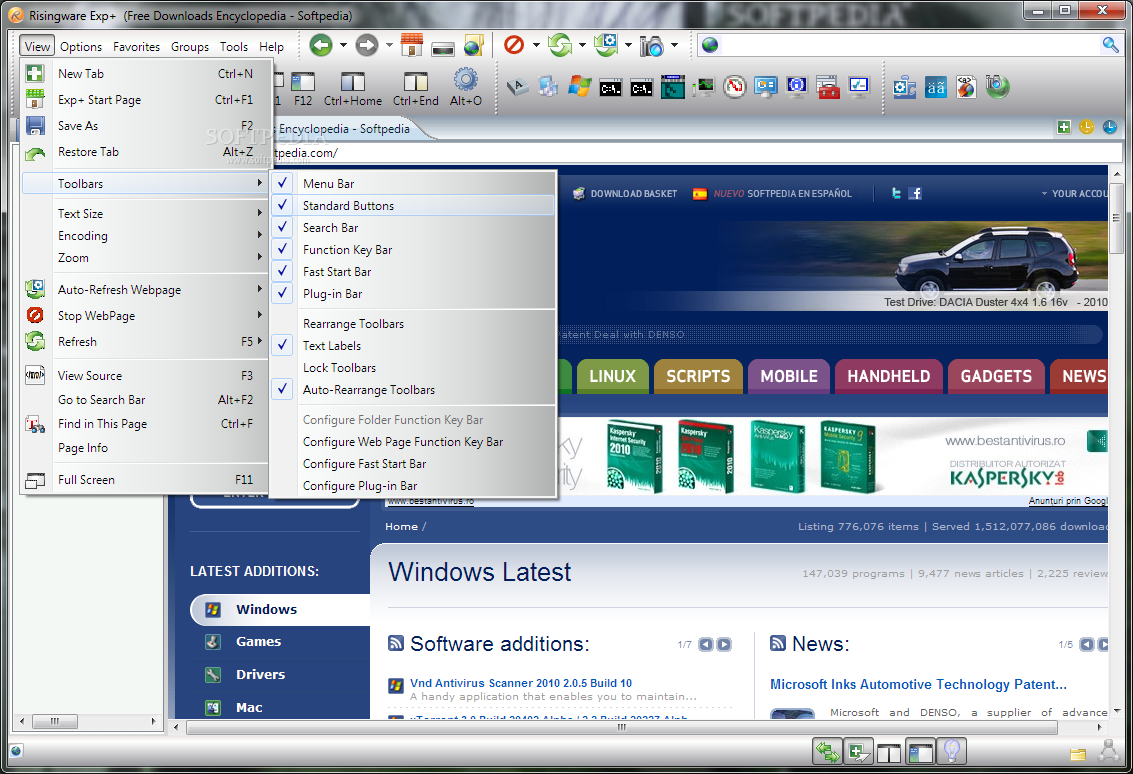This screenshot has width=1133, height=774.
Task: Select the green swap-arrows status bar icon
Action: [x=827, y=752]
